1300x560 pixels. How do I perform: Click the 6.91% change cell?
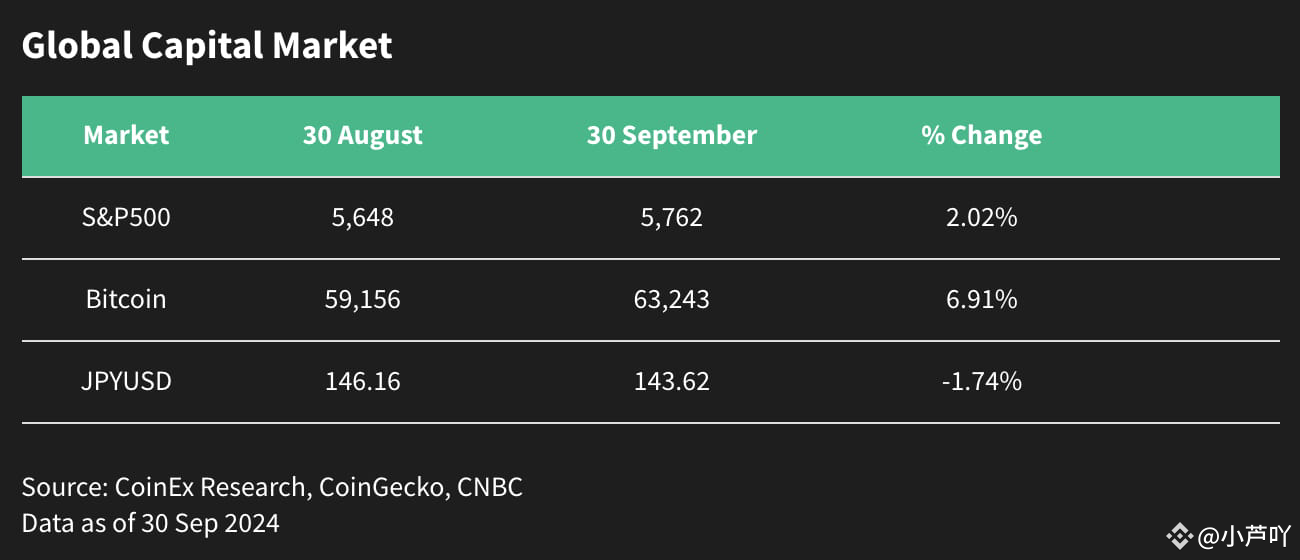pyautogui.click(x=982, y=299)
